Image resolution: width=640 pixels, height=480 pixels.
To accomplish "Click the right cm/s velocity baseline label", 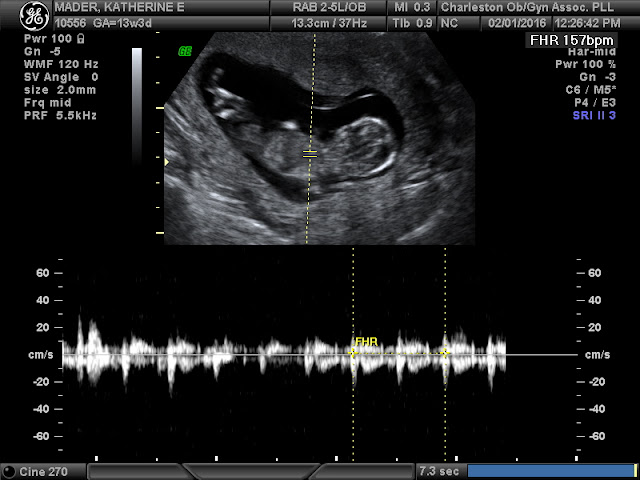I will tap(598, 355).
